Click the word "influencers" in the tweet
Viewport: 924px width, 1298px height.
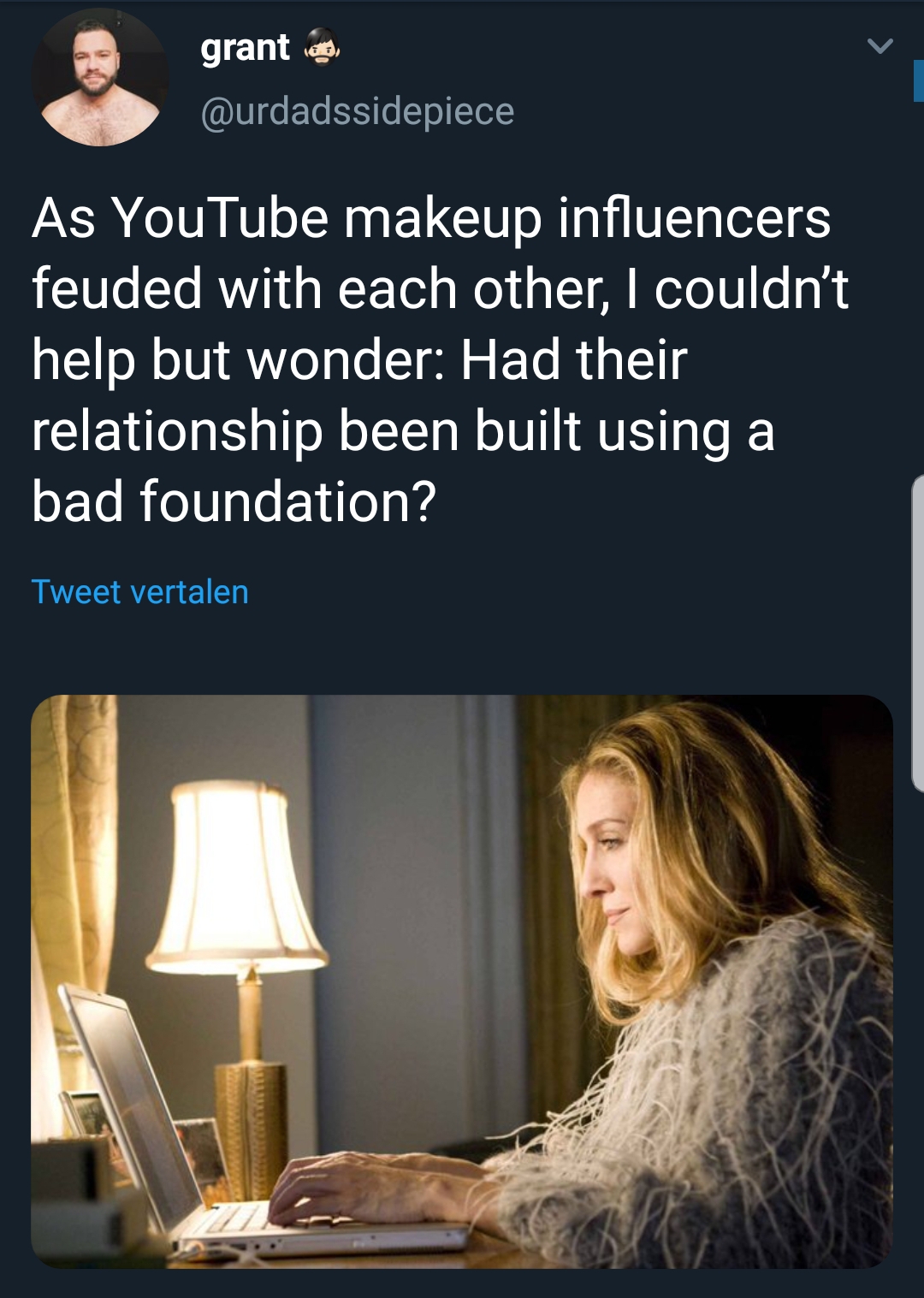[x=694, y=218]
